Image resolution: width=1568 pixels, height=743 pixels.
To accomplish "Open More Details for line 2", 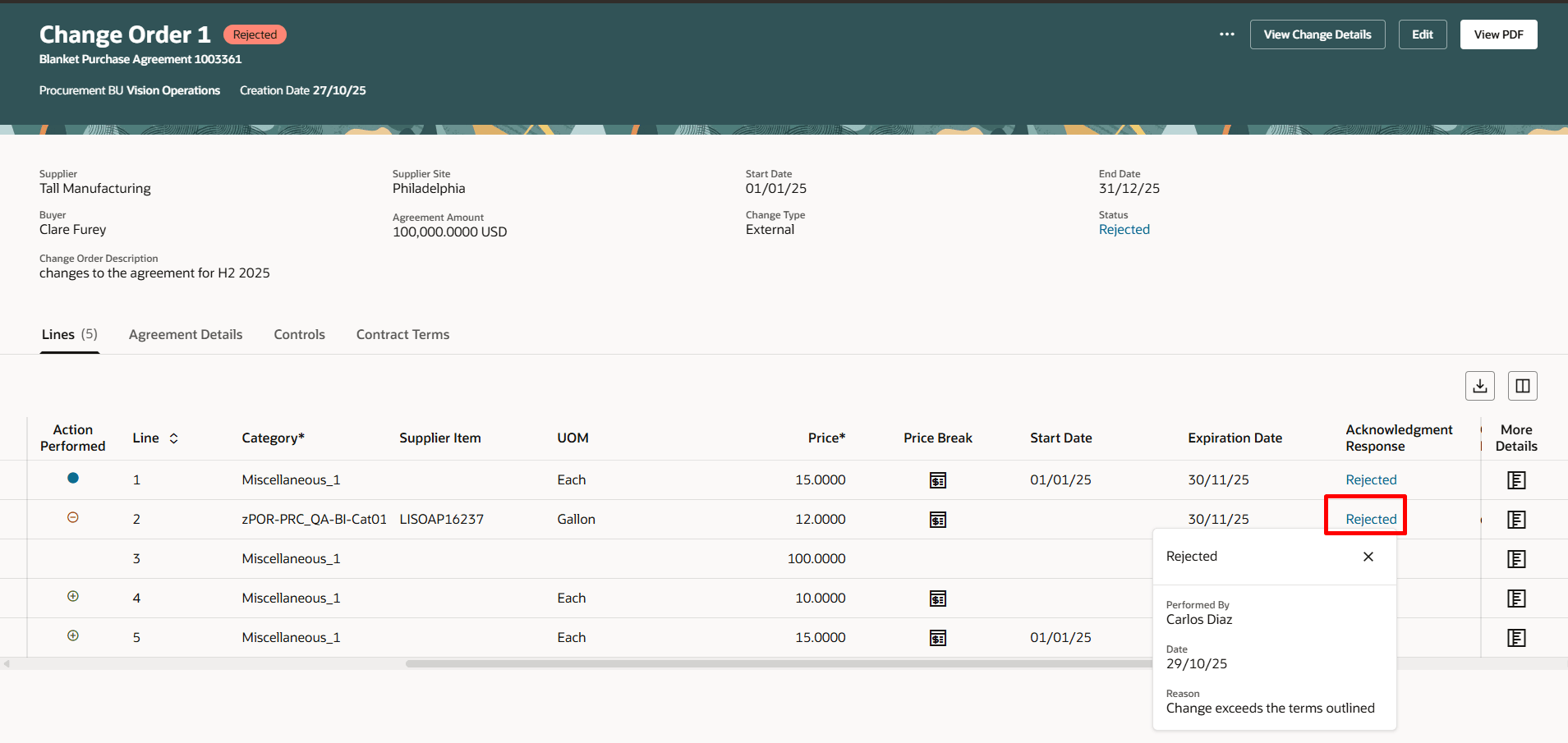I will pos(1516,519).
